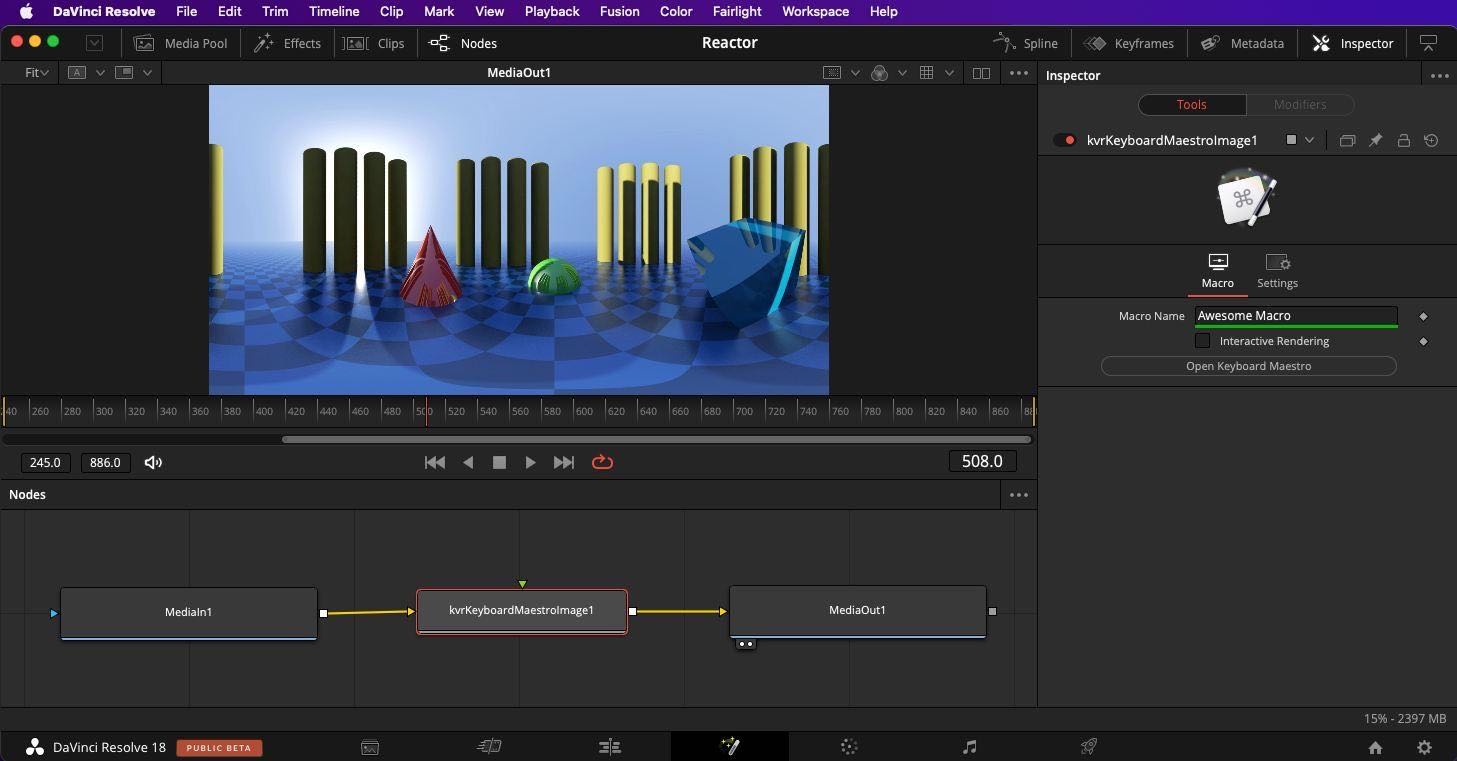Screen dimensions: 1457x761
Task: Pin the kvrKeyboardMaestroImage1 tool in Inspector
Action: (1375, 141)
